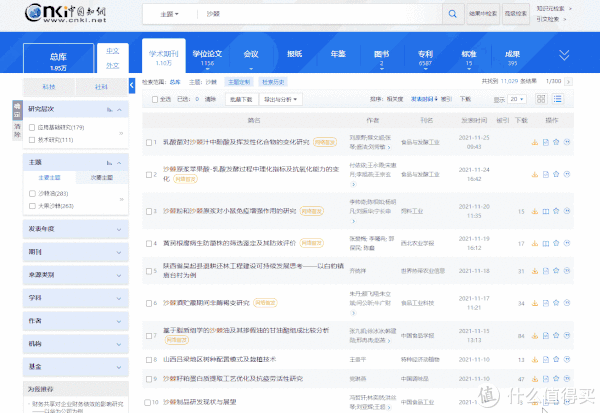
Task: Click the CNKI logo
Action: (65, 13)
